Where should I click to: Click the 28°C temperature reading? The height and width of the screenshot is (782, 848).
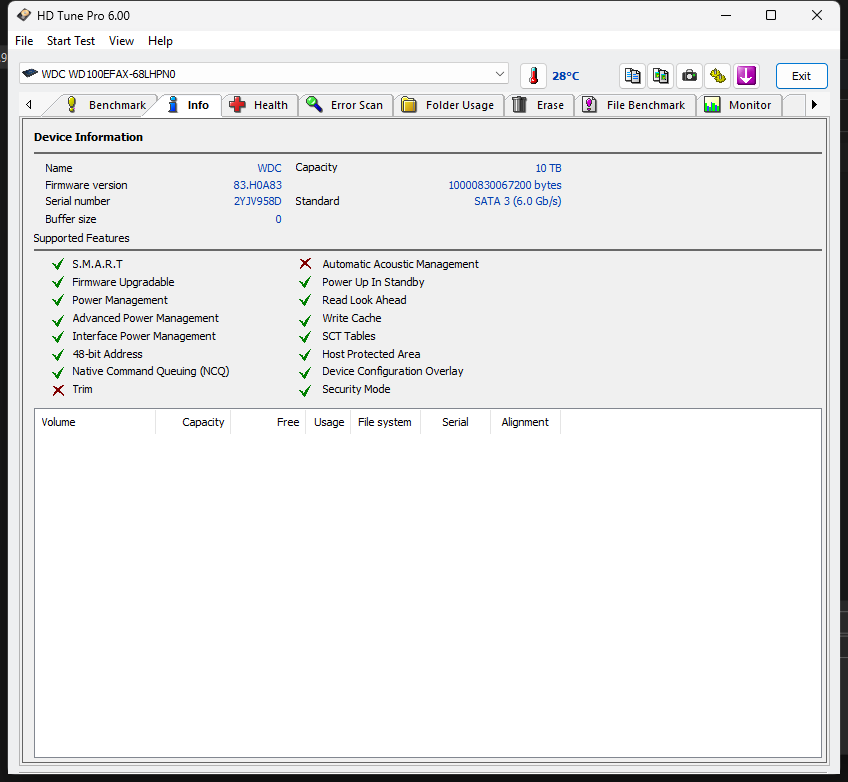[x=566, y=76]
